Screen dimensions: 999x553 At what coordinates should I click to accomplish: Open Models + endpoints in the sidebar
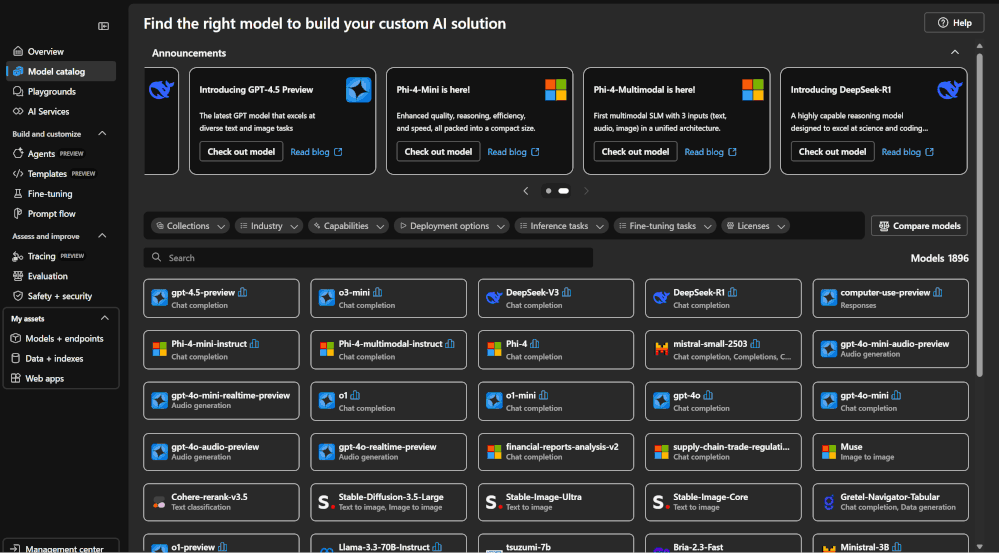pos(61,338)
